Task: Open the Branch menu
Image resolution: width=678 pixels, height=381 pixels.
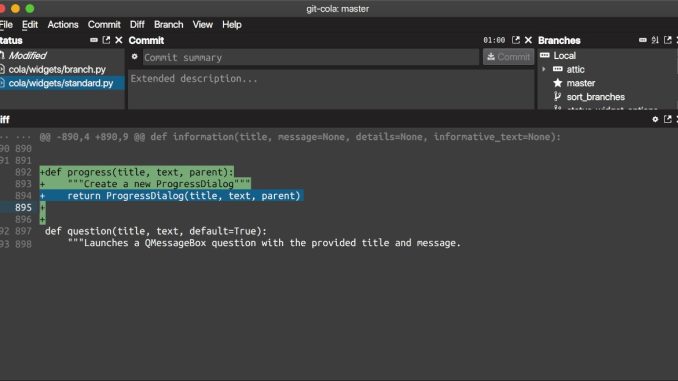Action: [x=169, y=25]
